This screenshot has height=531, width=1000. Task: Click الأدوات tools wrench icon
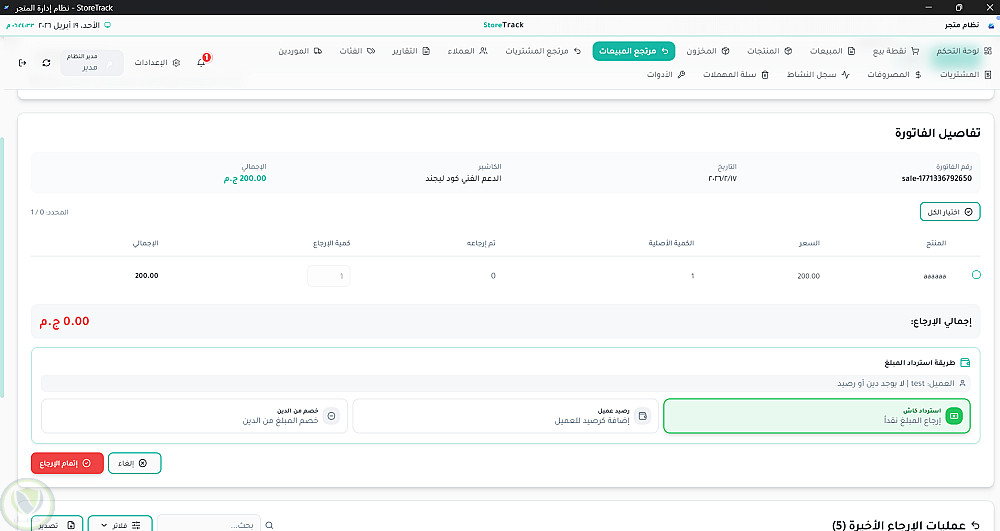(x=682, y=75)
